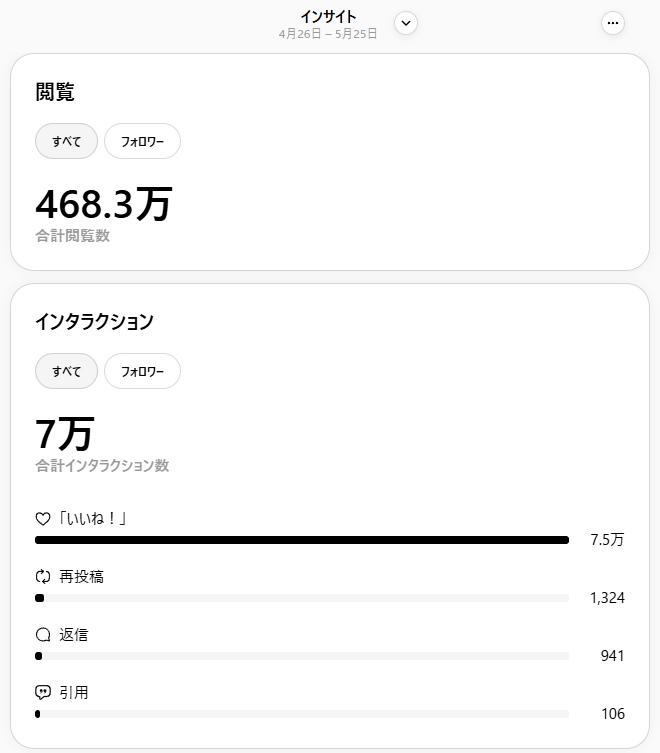Select すべて filter in the インタラクション card
The width and height of the screenshot is (660, 753).
(x=67, y=371)
